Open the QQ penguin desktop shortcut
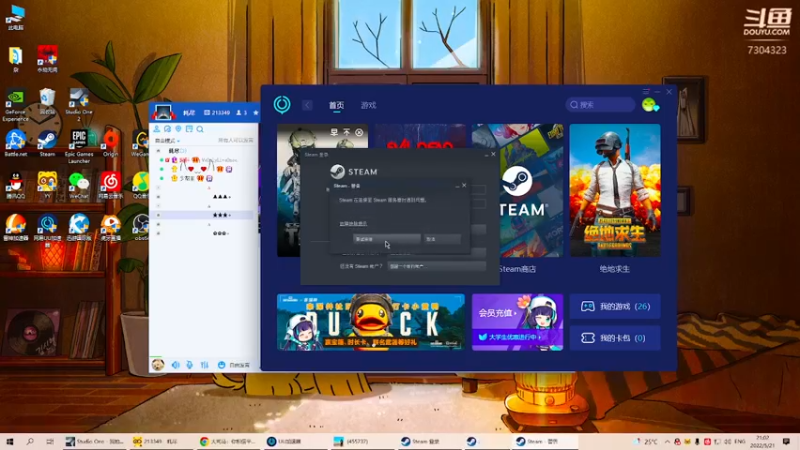Screen dimensions: 800x450 [x=15, y=185]
